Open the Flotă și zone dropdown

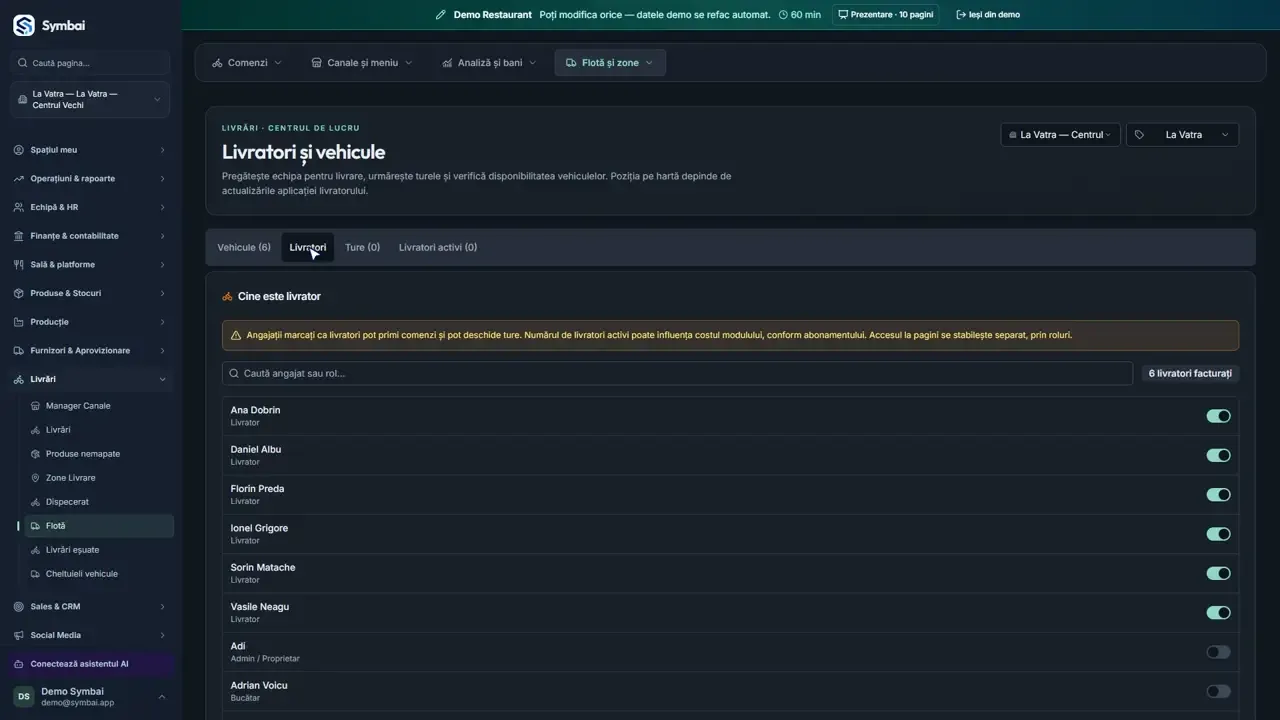[x=610, y=63]
